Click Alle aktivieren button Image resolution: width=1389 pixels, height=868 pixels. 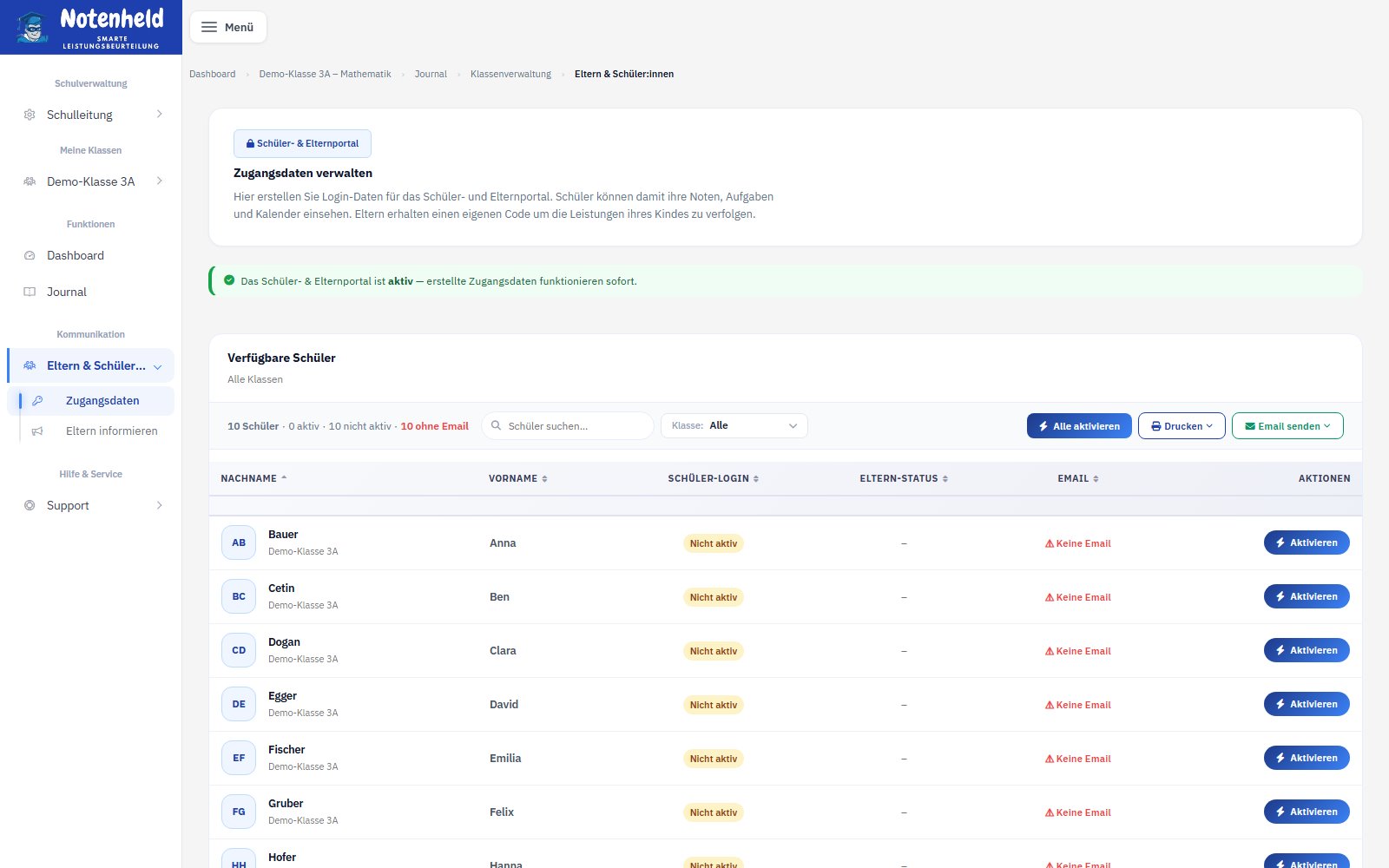[1079, 425]
